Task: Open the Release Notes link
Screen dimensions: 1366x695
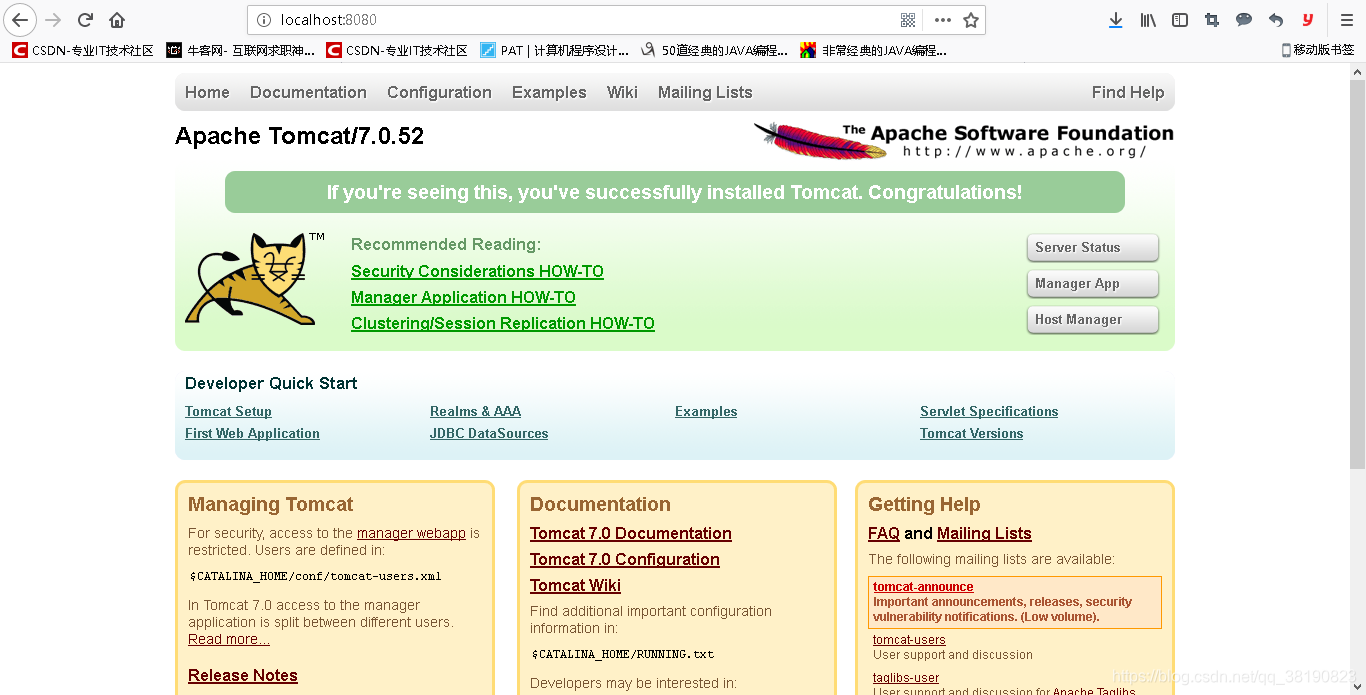Action: 243,675
